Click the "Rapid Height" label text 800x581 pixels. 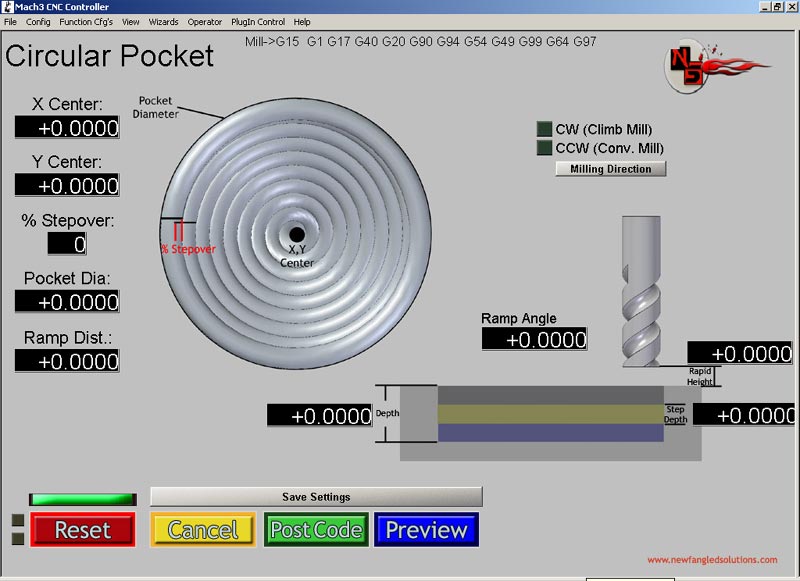[699, 376]
